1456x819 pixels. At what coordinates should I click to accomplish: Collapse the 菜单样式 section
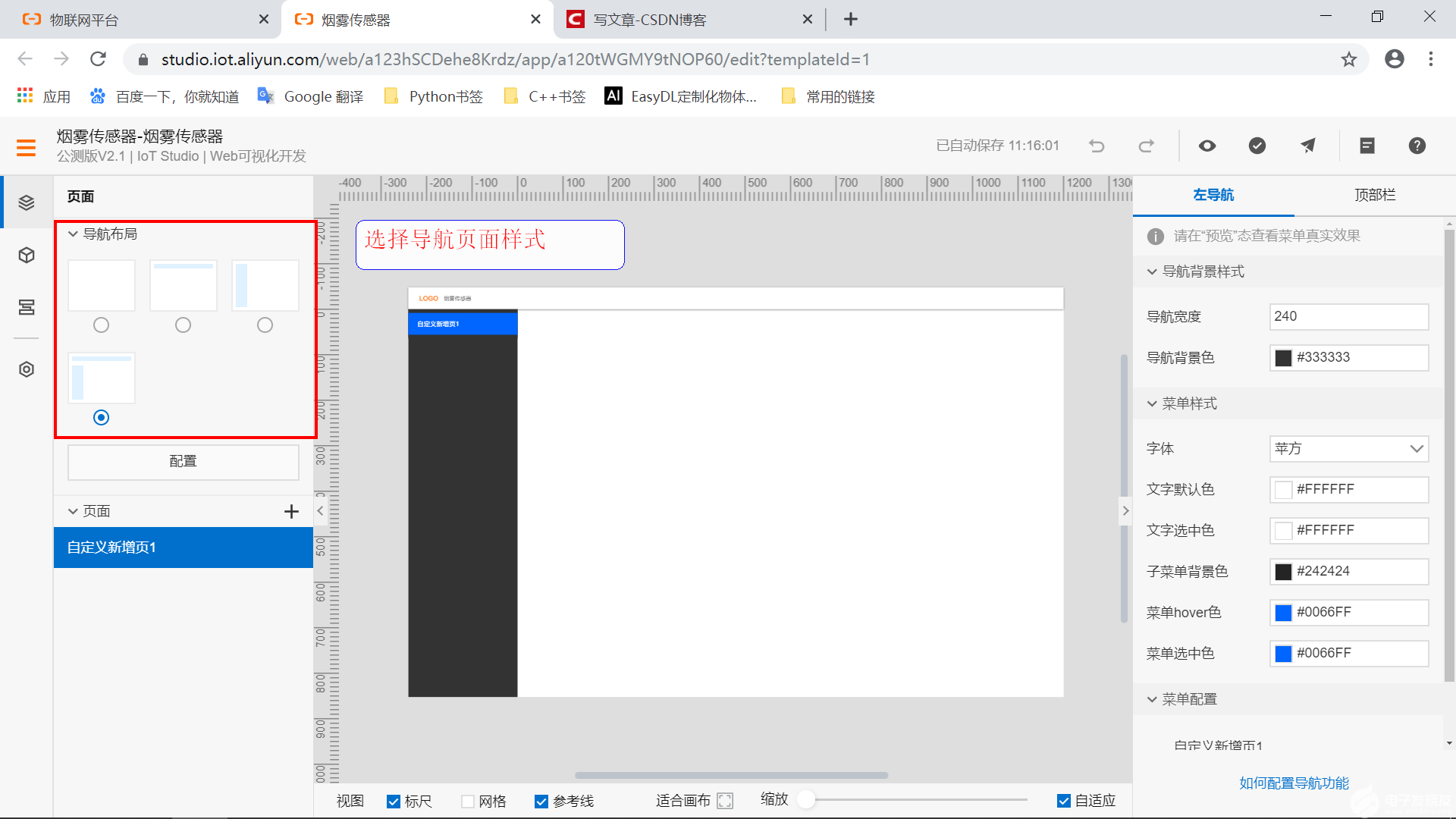point(1153,403)
